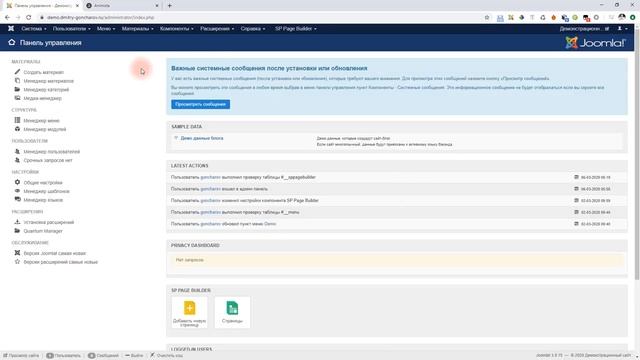Click the cube icon beside Менеджер модулей
The height and width of the screenshot is (360, 640).
[x=17, y=129]
